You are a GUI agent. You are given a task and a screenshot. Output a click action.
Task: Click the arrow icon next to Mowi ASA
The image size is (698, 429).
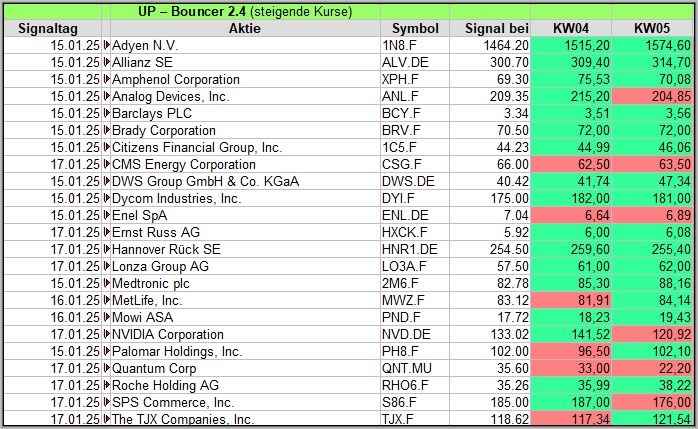(x=107, y=318)
